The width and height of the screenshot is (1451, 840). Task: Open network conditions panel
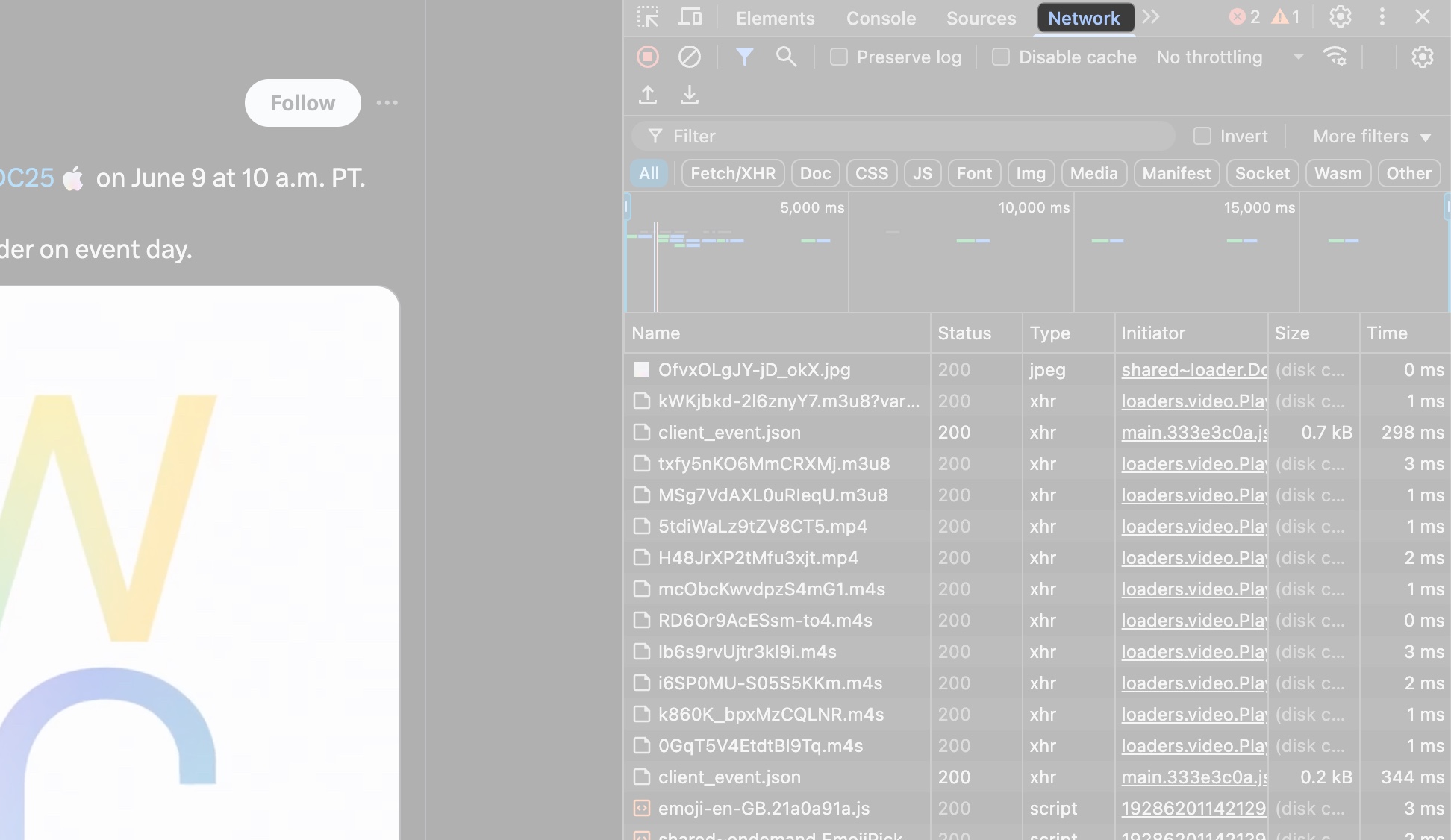pos(1335,57)
